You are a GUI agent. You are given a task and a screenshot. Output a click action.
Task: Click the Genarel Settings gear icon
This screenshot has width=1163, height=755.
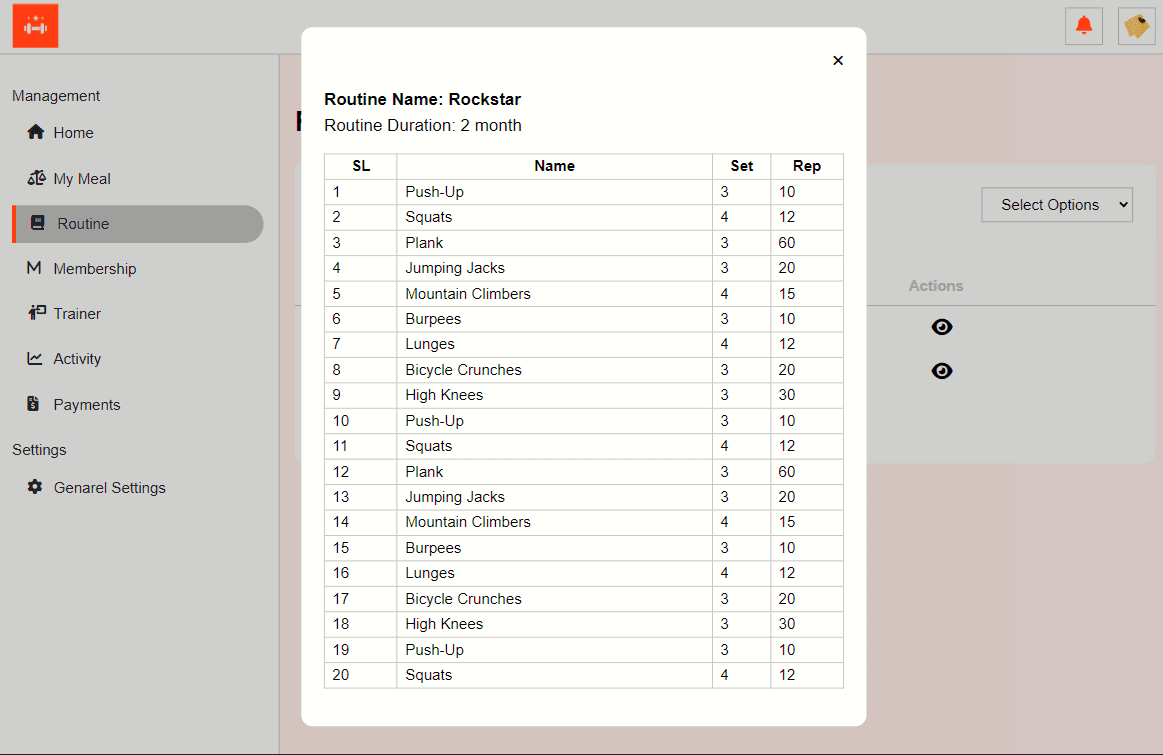[35, 487]
